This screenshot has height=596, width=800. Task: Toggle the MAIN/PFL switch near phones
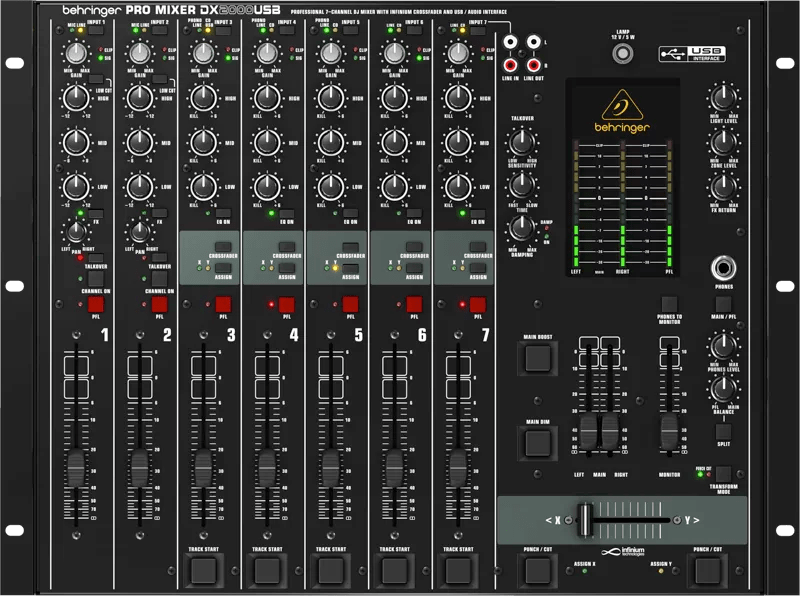(x=722, y=303)
